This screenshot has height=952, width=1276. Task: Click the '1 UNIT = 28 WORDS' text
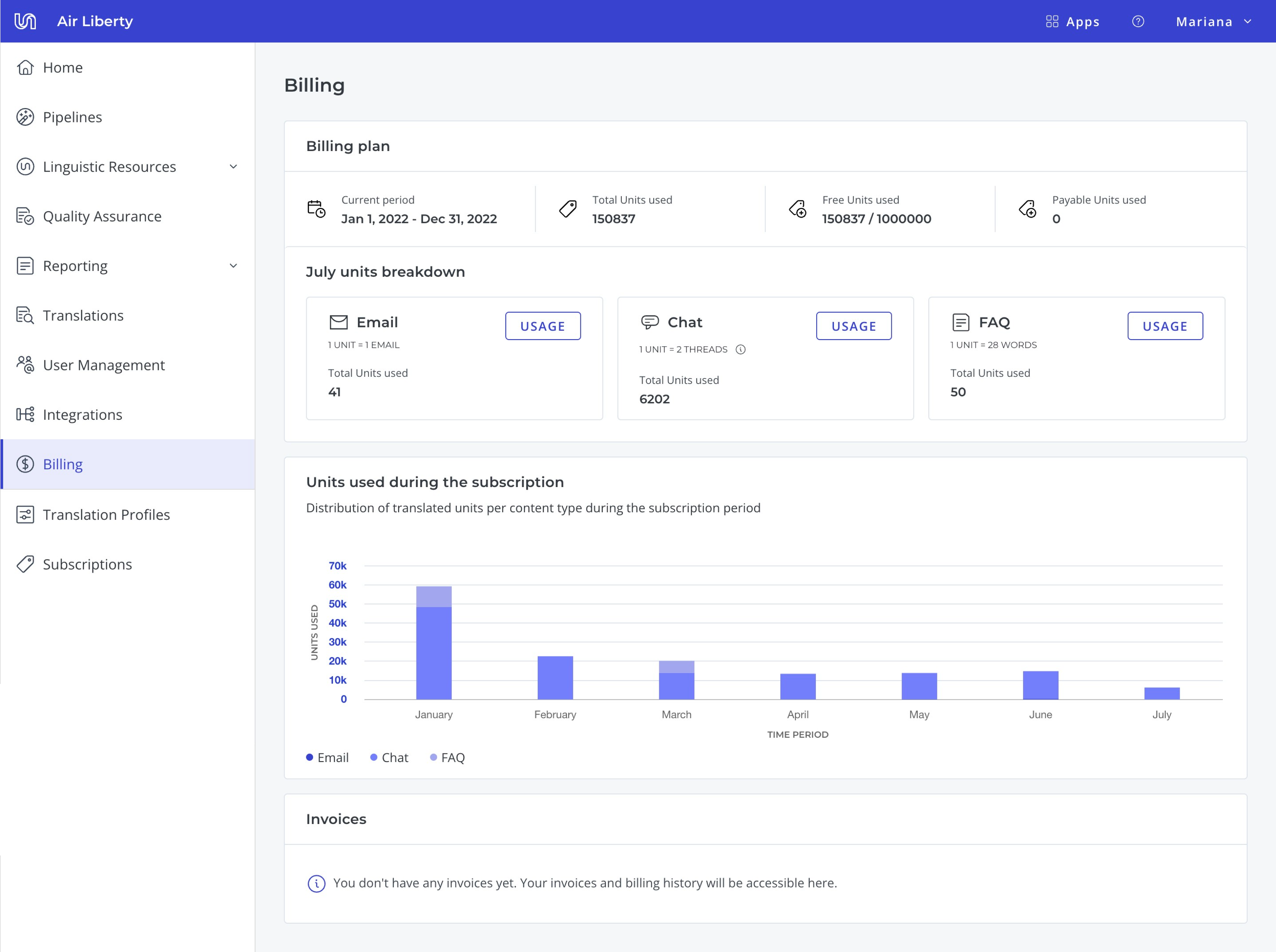[x=993, y=345]
